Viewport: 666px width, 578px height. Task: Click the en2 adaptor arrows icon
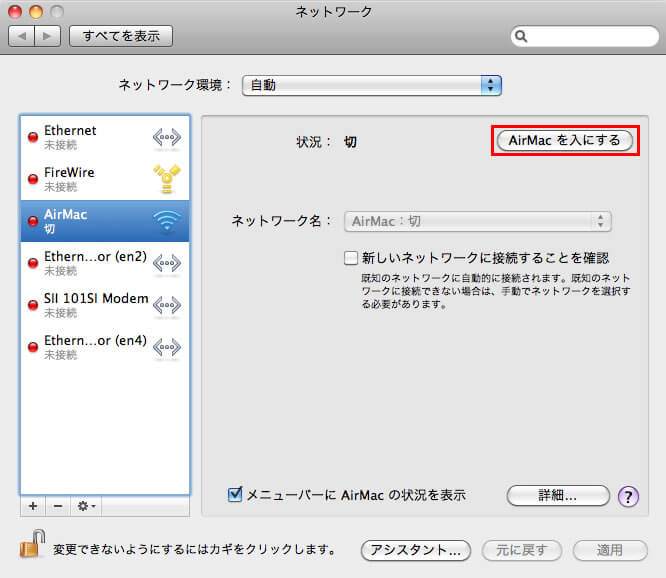167,263
